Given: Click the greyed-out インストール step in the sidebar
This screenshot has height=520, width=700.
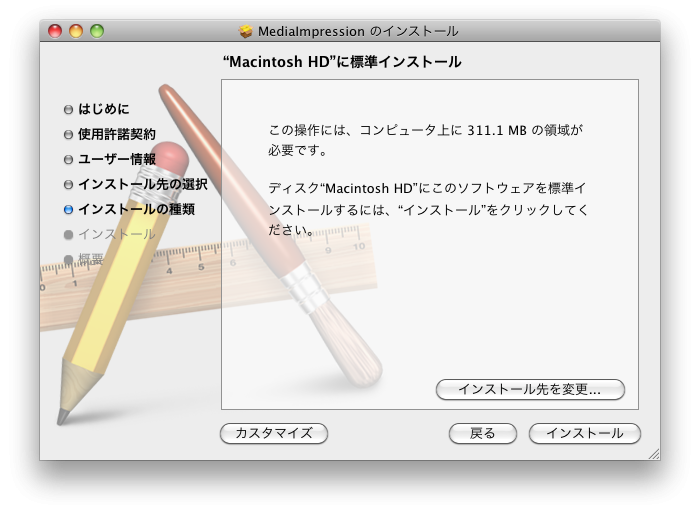Looking at the screenshot, I should (117, 234).
